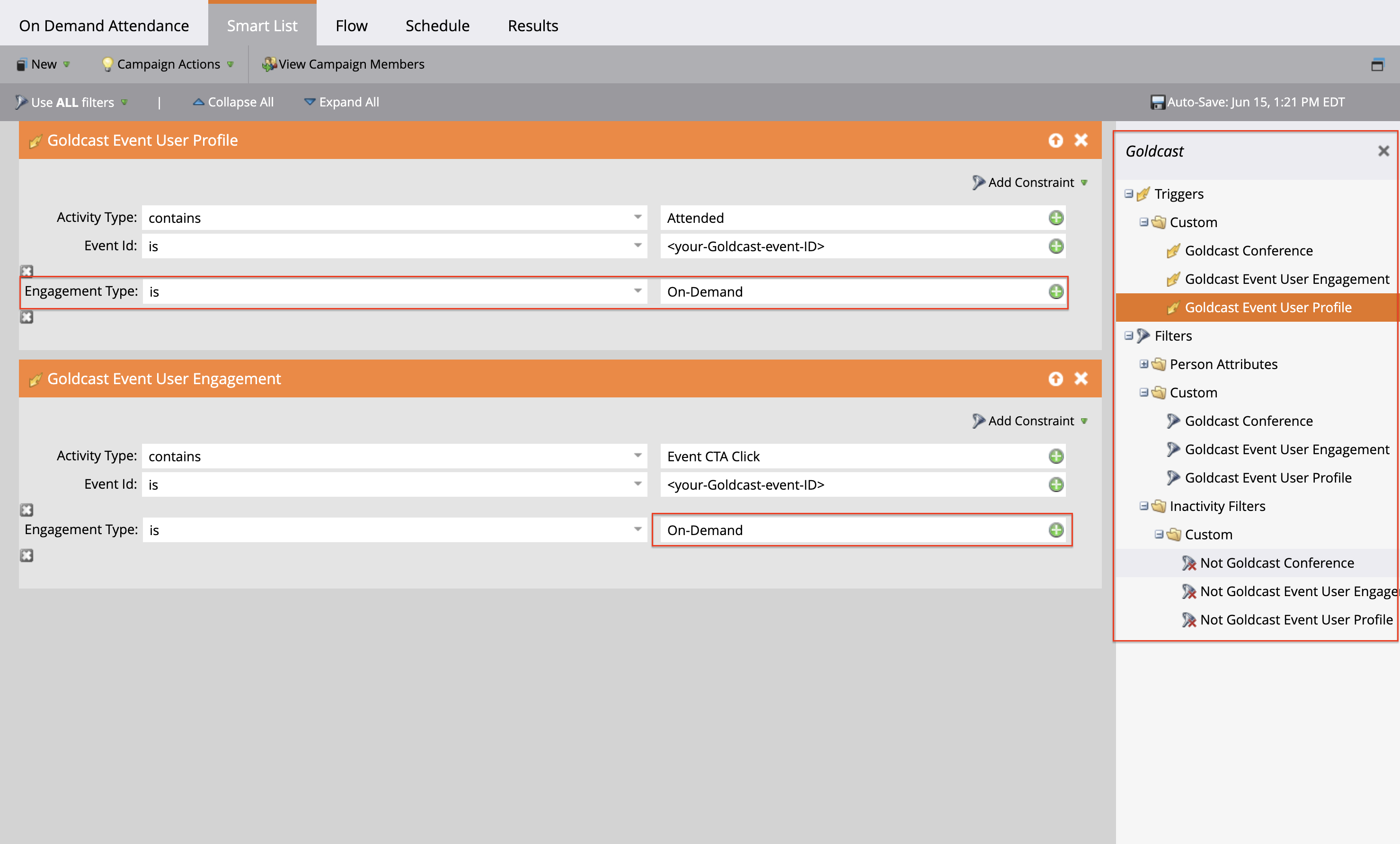Click plus icon beside User Engagement On-Demand value
Screen dimensions: 1400x844
point(1056,530)
